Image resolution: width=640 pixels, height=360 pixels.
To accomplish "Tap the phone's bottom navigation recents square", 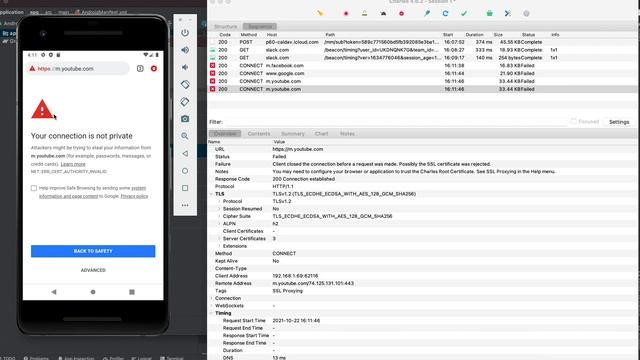I will 132,292.
